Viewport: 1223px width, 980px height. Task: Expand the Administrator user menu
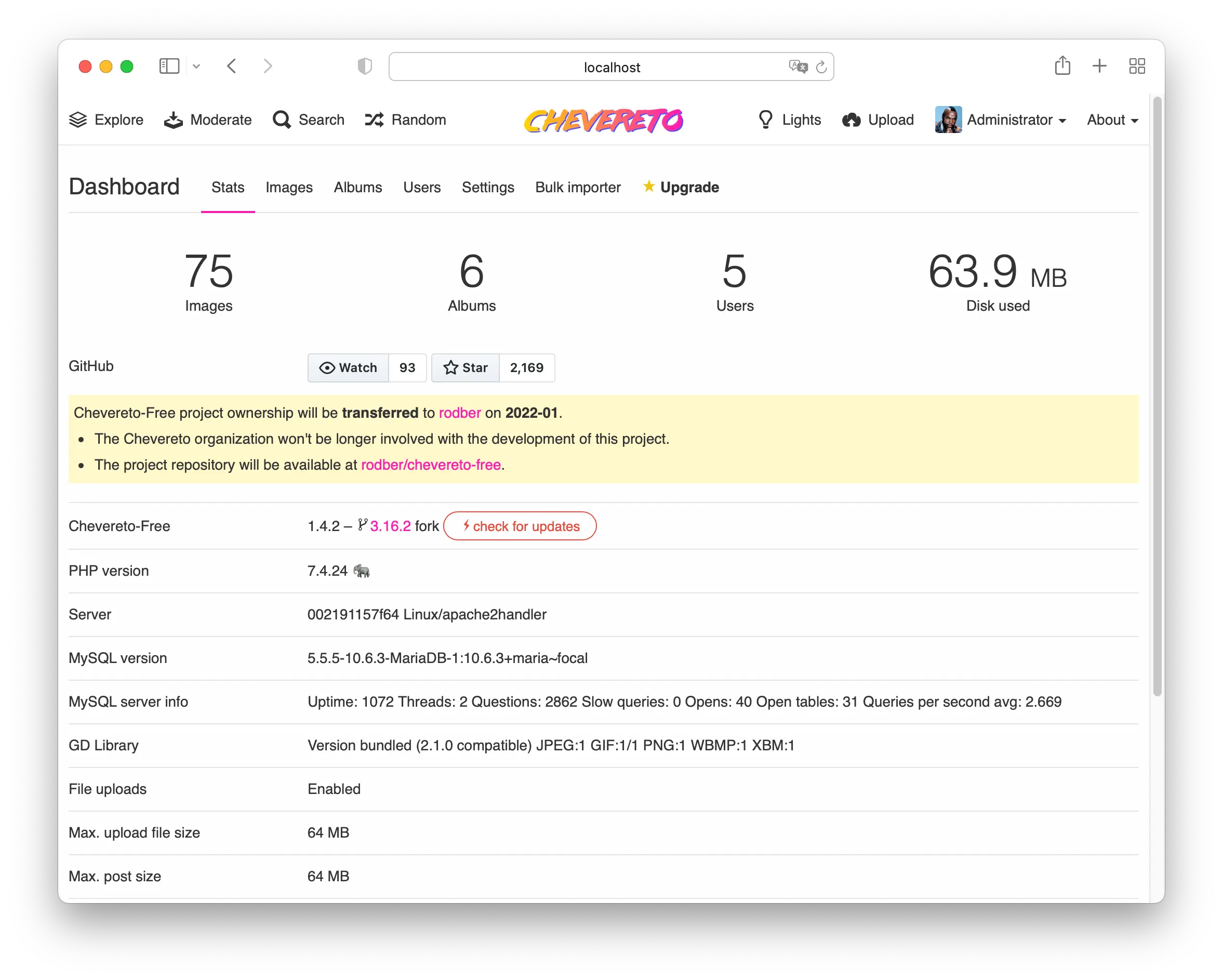coord(1001,120)
